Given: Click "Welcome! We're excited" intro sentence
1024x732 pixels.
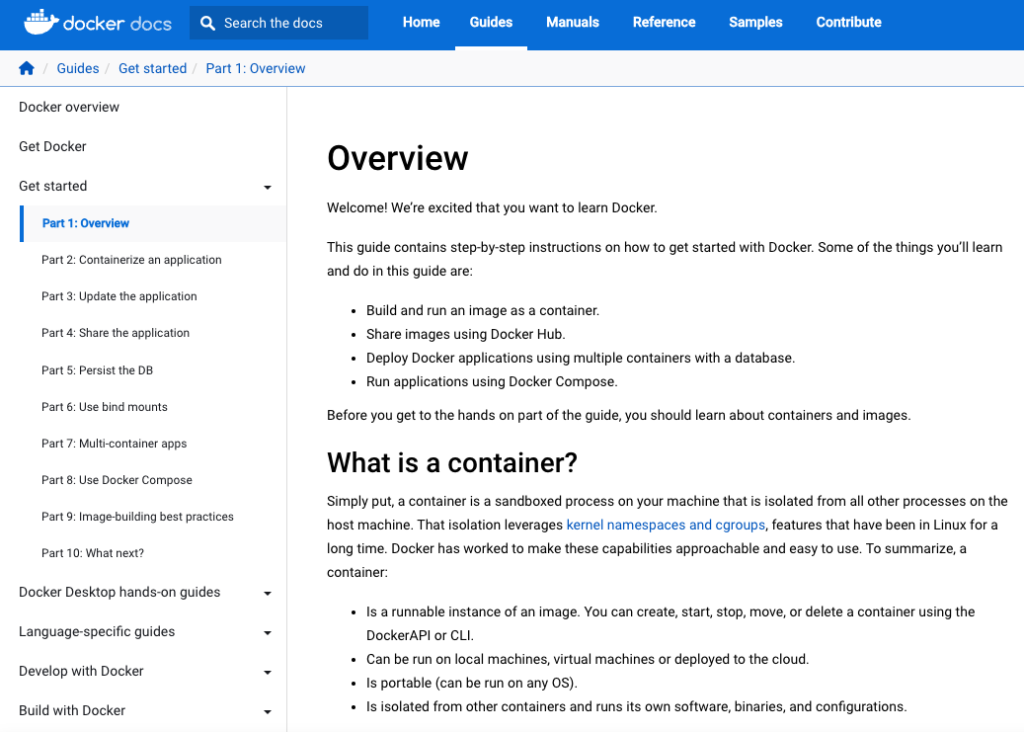Looking at the screenshot, I should tap(492, 208).
